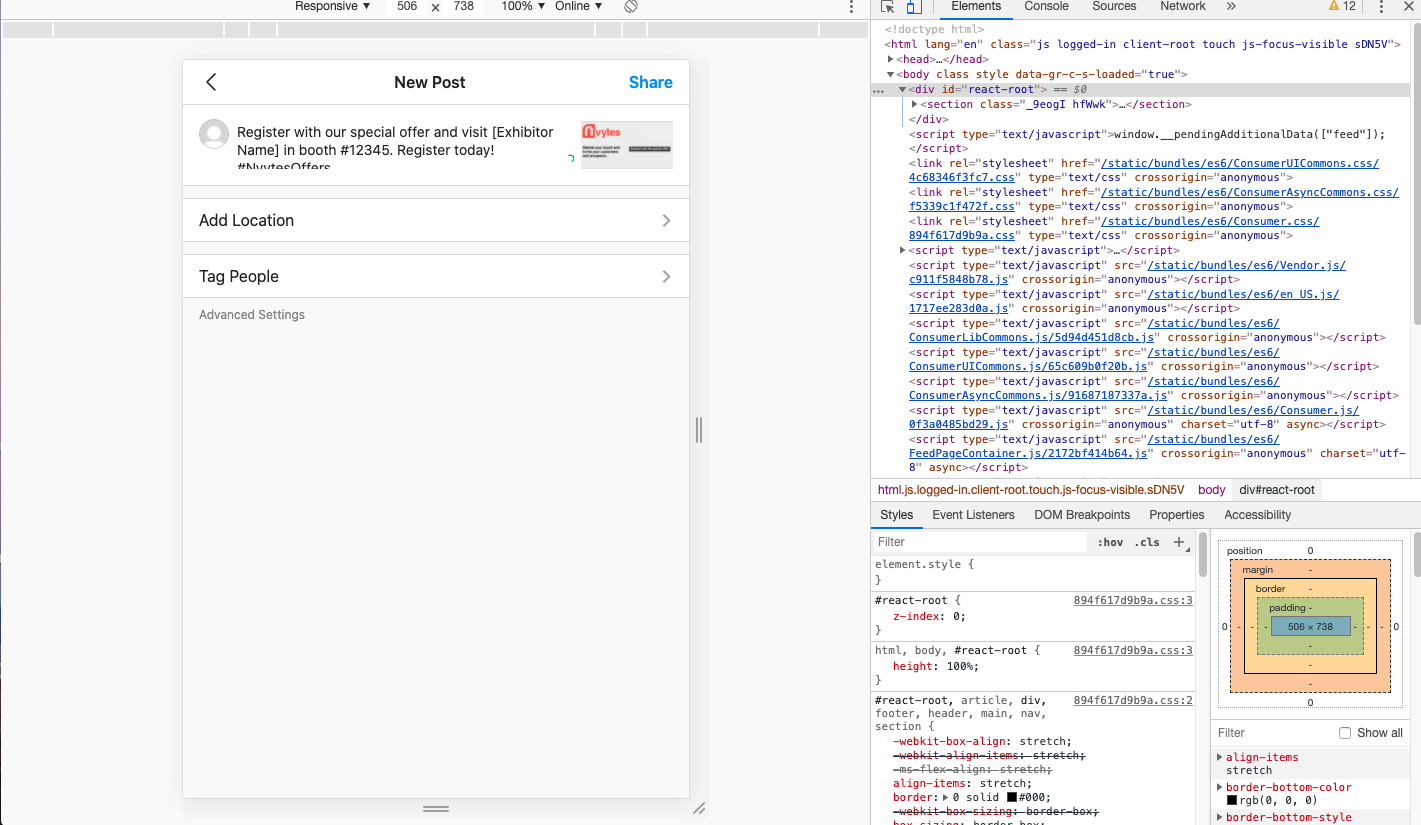Expand the head element node
Viewport: 1421px width, 825px height.
point(891,60)
